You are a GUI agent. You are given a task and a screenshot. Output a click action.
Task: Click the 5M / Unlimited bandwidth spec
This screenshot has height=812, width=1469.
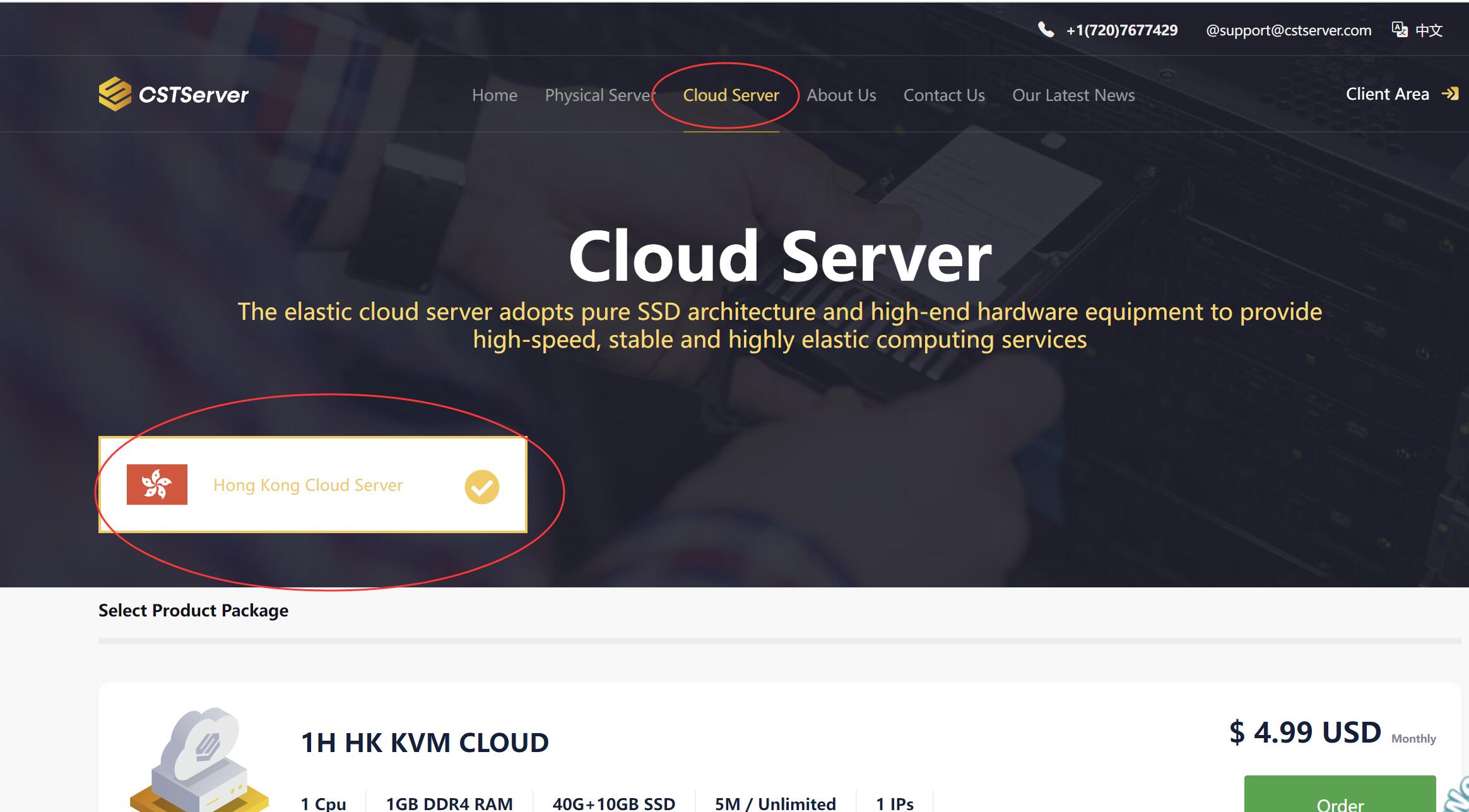click(775, 803)
